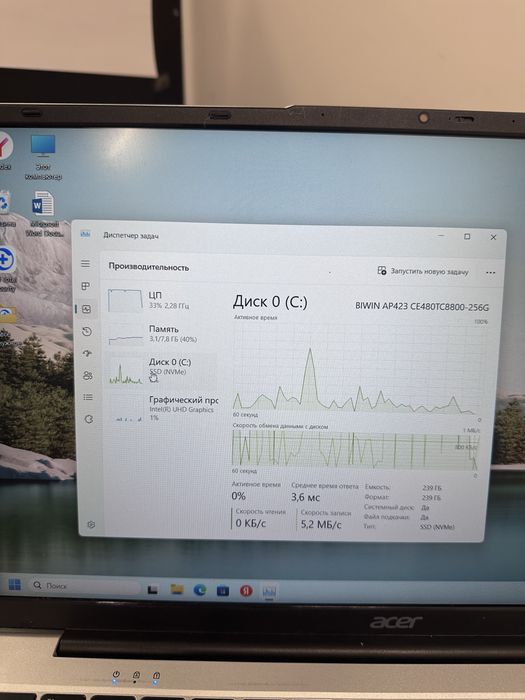
Task: Click the Емкость 239 ГБ value
Action: click(431, 488)
